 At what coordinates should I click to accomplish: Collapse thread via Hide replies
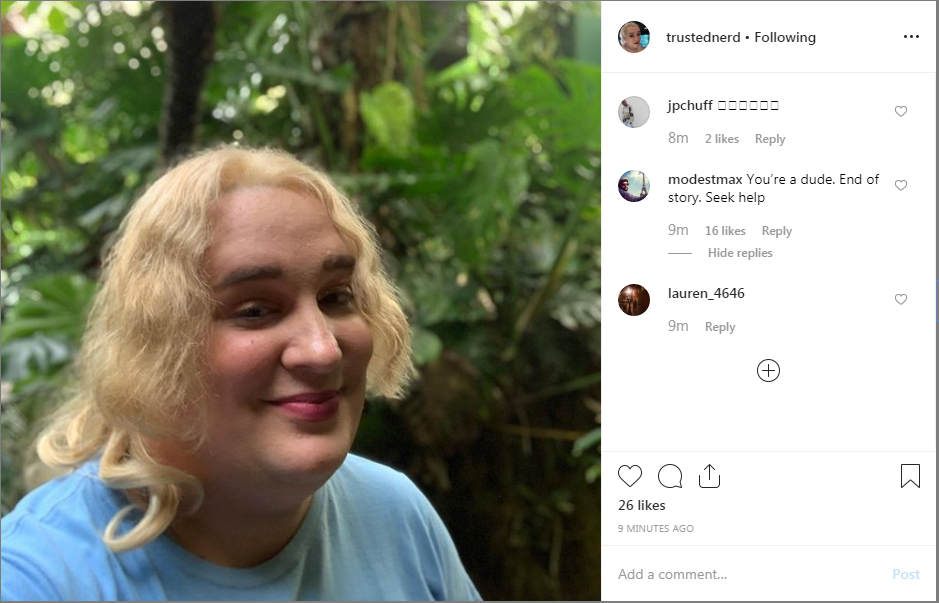pyautogui.click(x=740, y=253)
